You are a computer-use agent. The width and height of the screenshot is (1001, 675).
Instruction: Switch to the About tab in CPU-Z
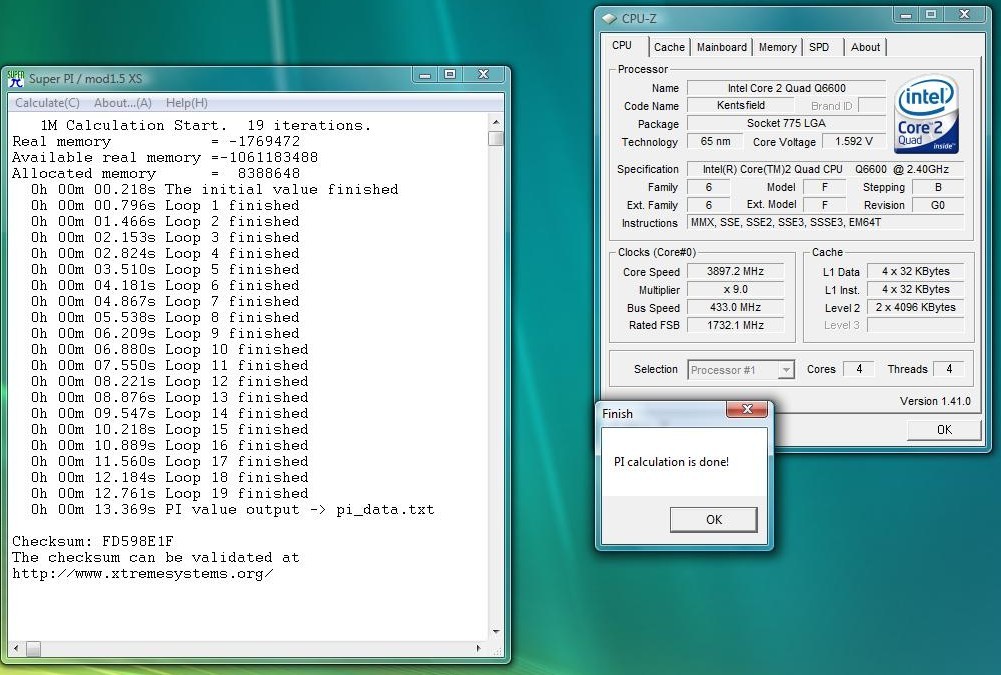tap(865, 47)
